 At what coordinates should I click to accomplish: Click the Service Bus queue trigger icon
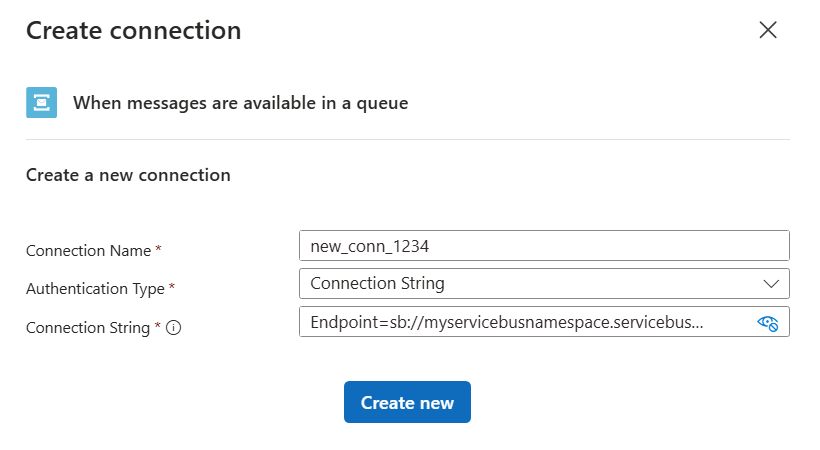click(41, 102)
